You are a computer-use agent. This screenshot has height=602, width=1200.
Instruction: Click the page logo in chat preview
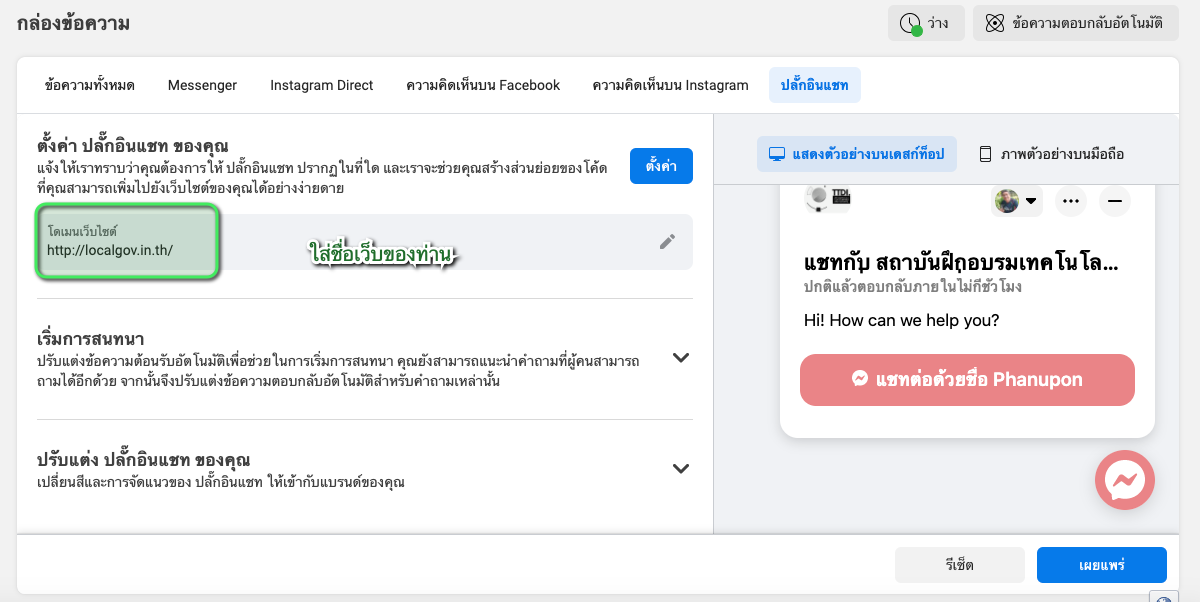pyautogui.click(x=827, y=198)
